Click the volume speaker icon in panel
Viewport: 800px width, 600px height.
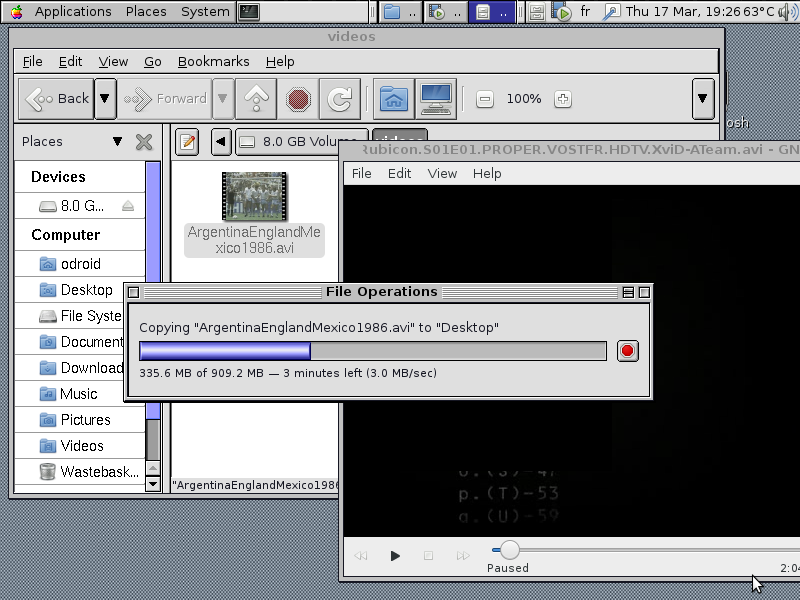[x=788, y=12]
